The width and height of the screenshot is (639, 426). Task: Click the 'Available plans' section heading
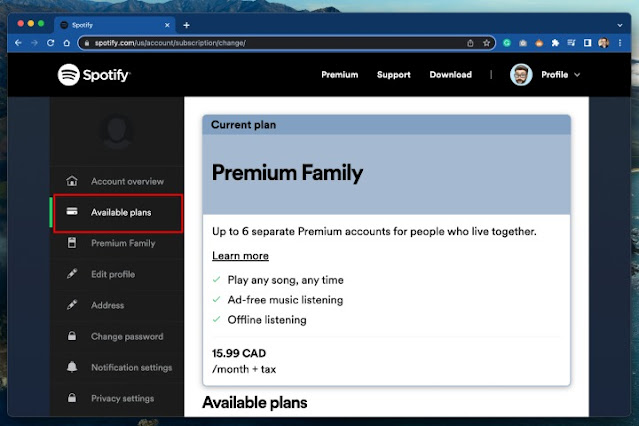(255, 402)
